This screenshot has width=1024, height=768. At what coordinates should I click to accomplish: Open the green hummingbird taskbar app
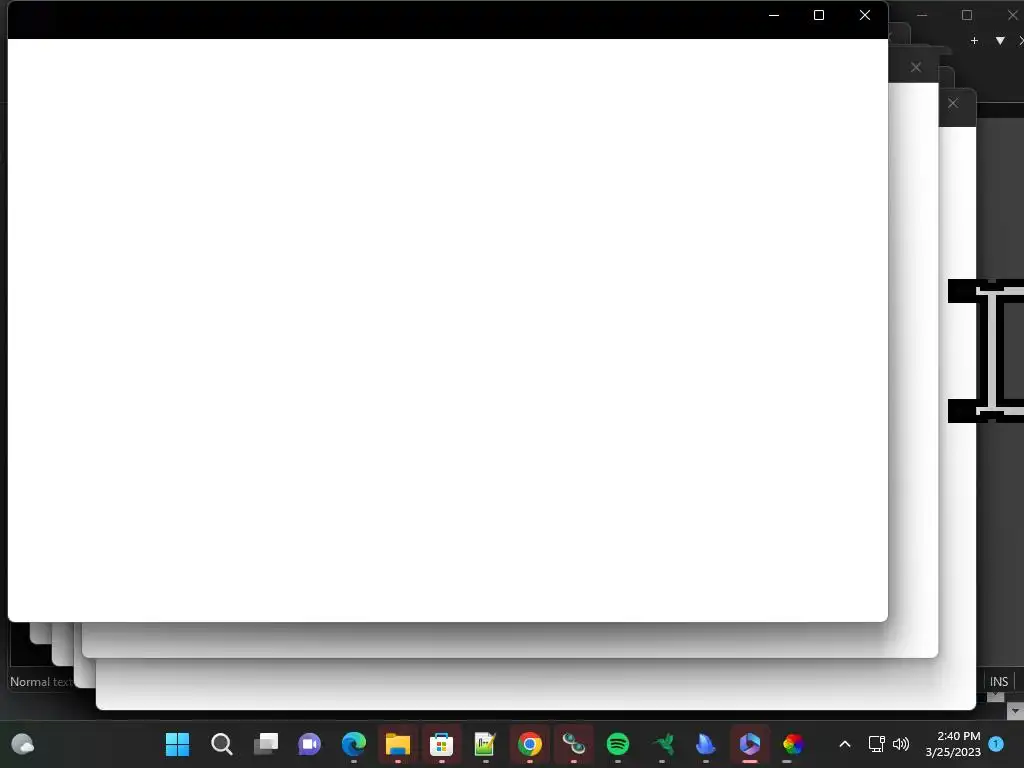tap(663, 744)
